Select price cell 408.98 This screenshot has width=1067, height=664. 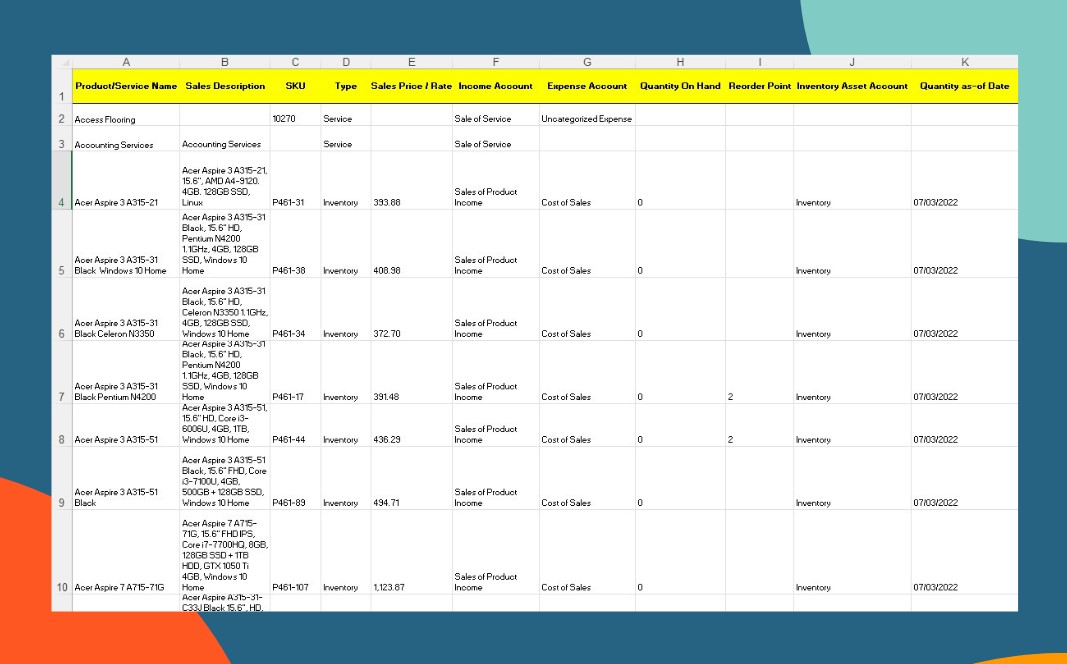412,244
